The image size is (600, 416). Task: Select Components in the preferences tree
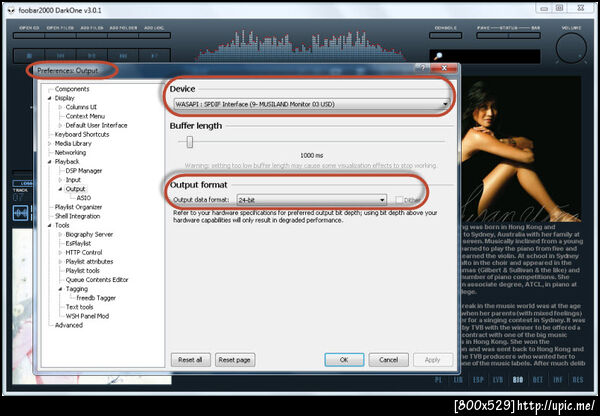tap(72, 89)
